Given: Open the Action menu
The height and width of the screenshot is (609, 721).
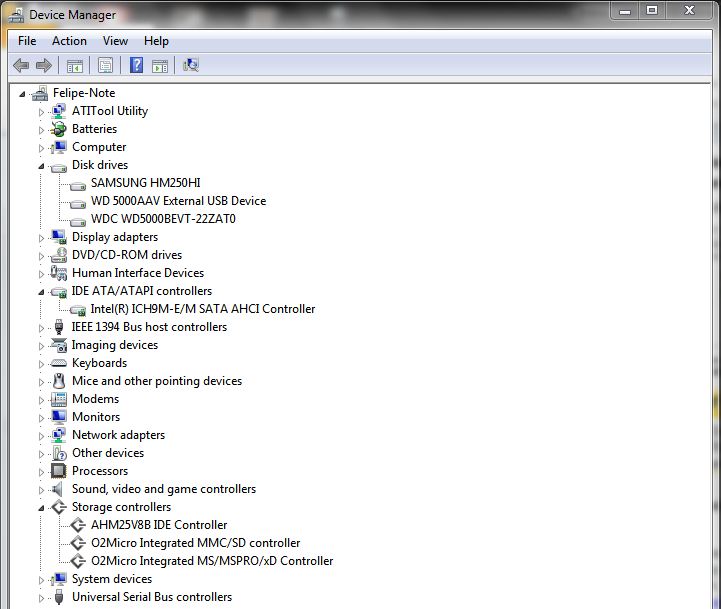Looking at the screenshot, I should (x=69, y=41).
